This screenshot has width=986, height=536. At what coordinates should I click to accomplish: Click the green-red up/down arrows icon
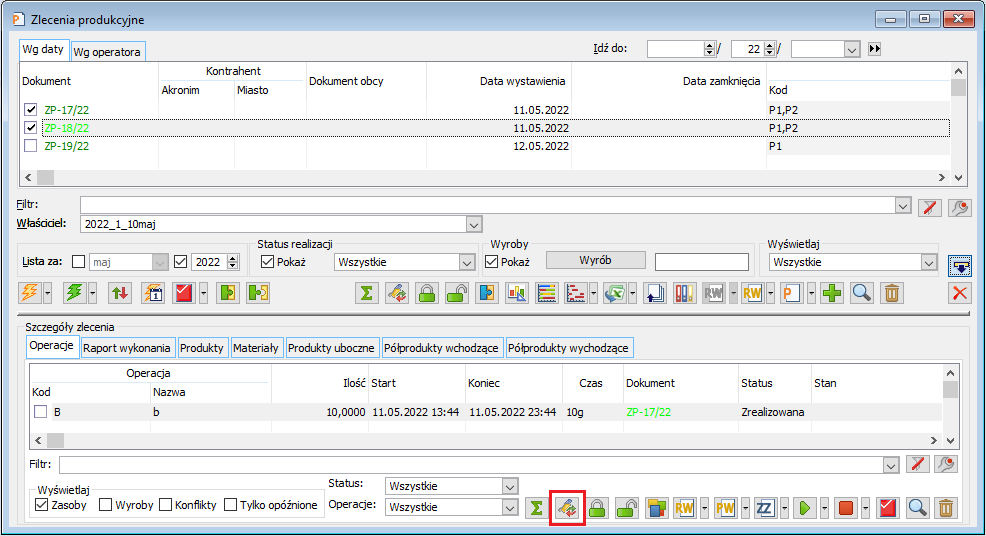point(119,293)
